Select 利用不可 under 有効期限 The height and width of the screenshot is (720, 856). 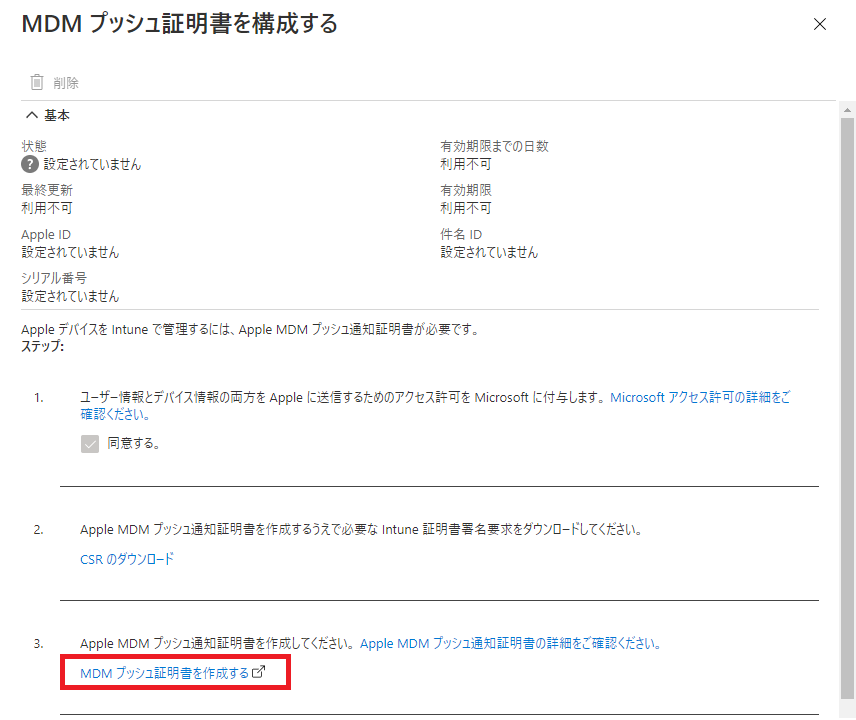click(x=466, y=208)
